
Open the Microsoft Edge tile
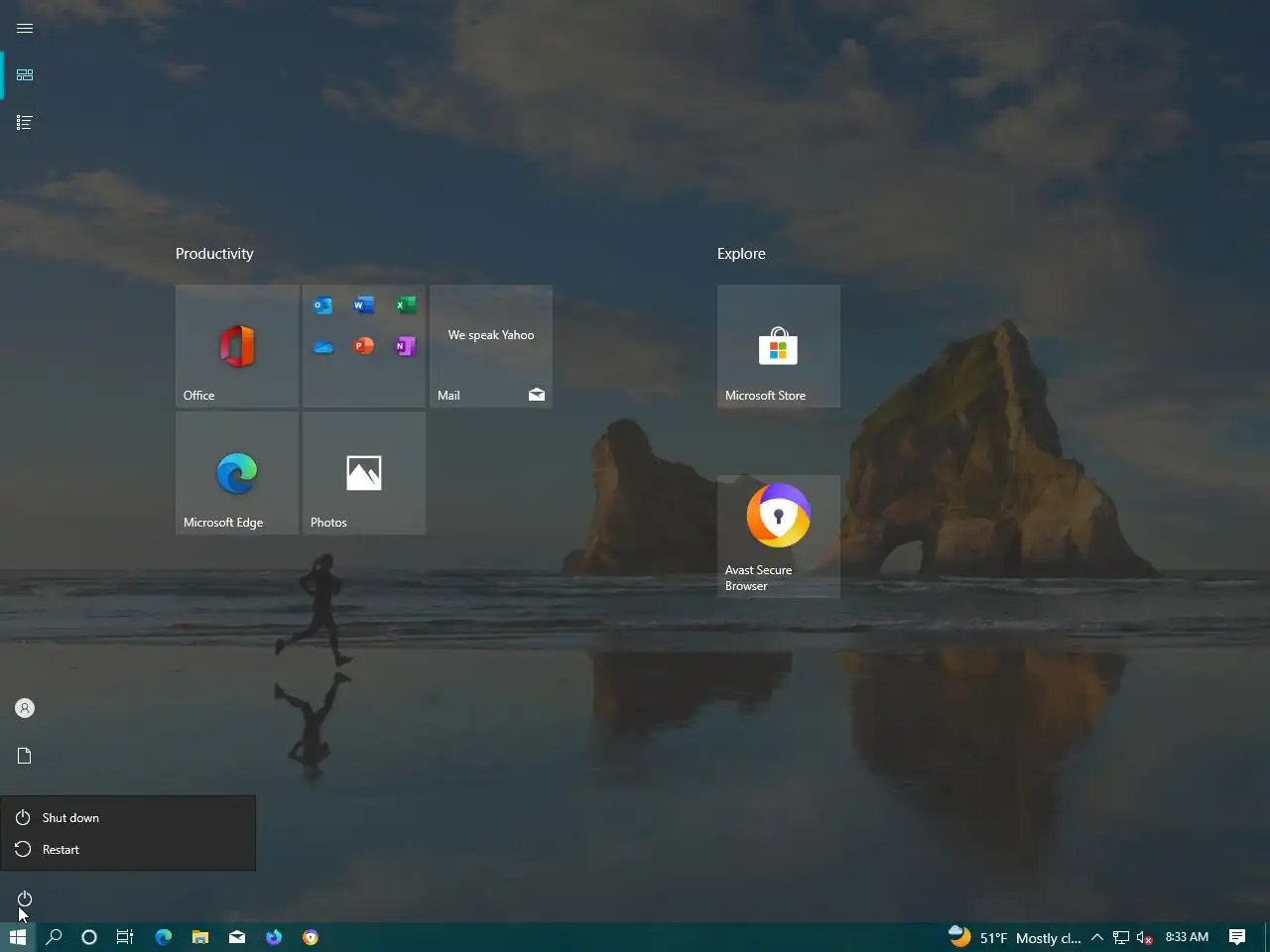pos(237,473)
